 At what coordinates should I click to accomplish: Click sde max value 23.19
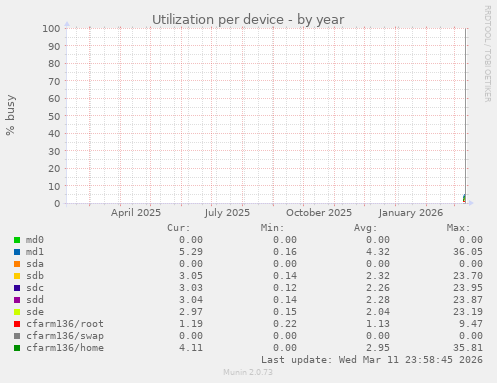click(x=468, y=312)
